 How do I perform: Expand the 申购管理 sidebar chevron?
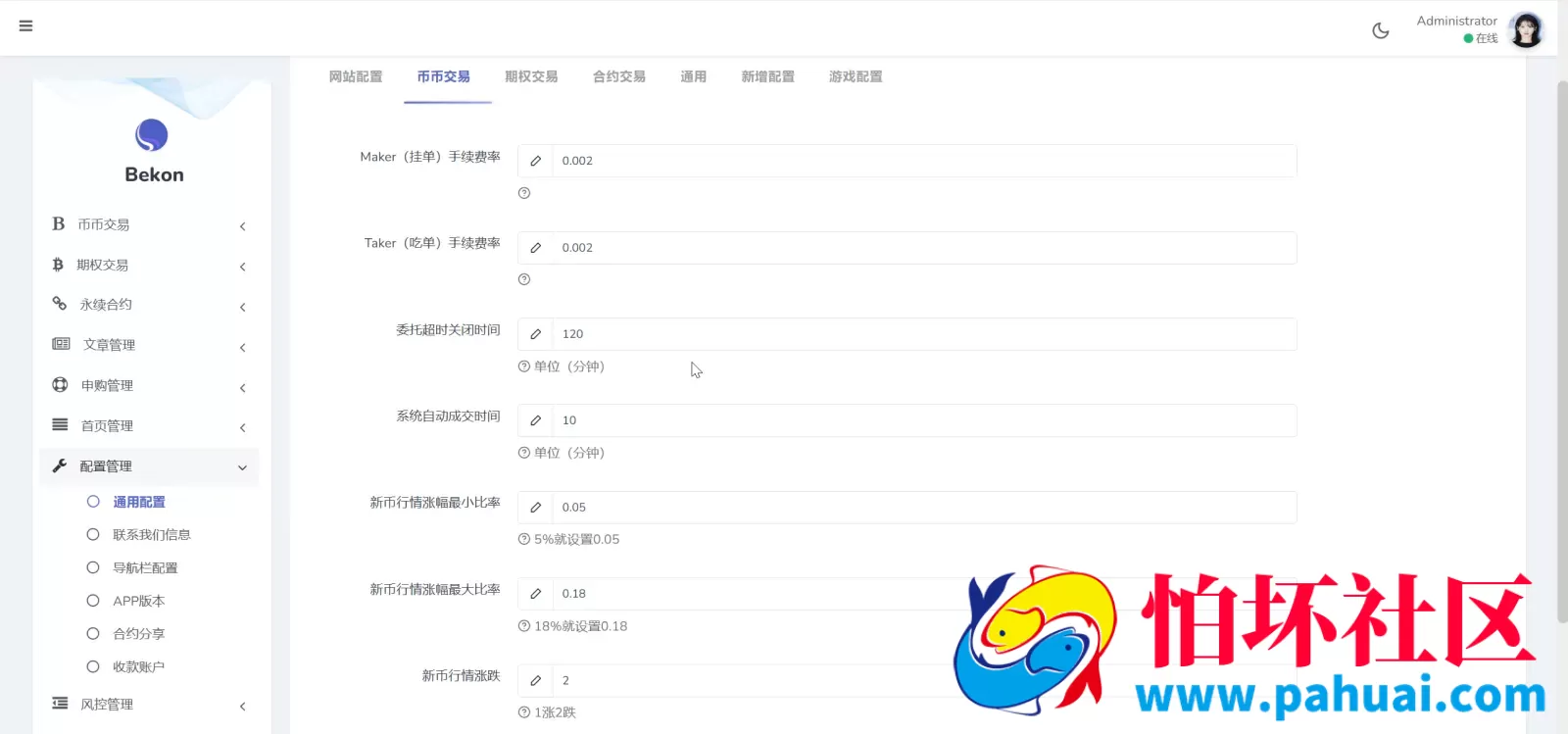[242, 388]
